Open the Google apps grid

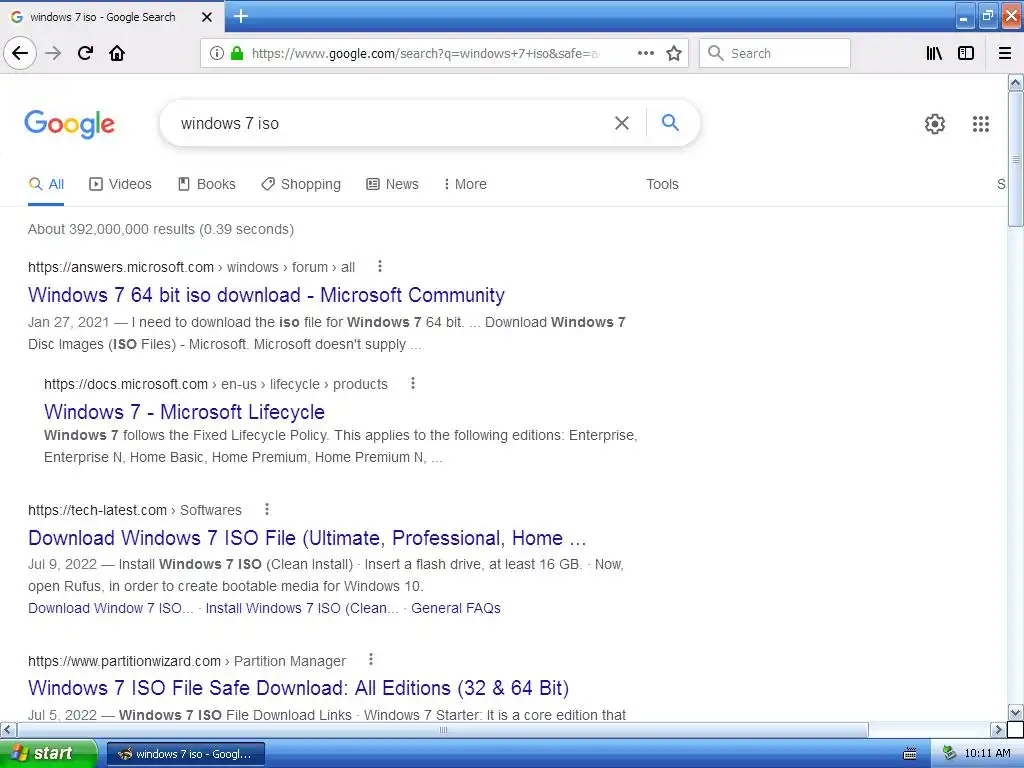980,123
